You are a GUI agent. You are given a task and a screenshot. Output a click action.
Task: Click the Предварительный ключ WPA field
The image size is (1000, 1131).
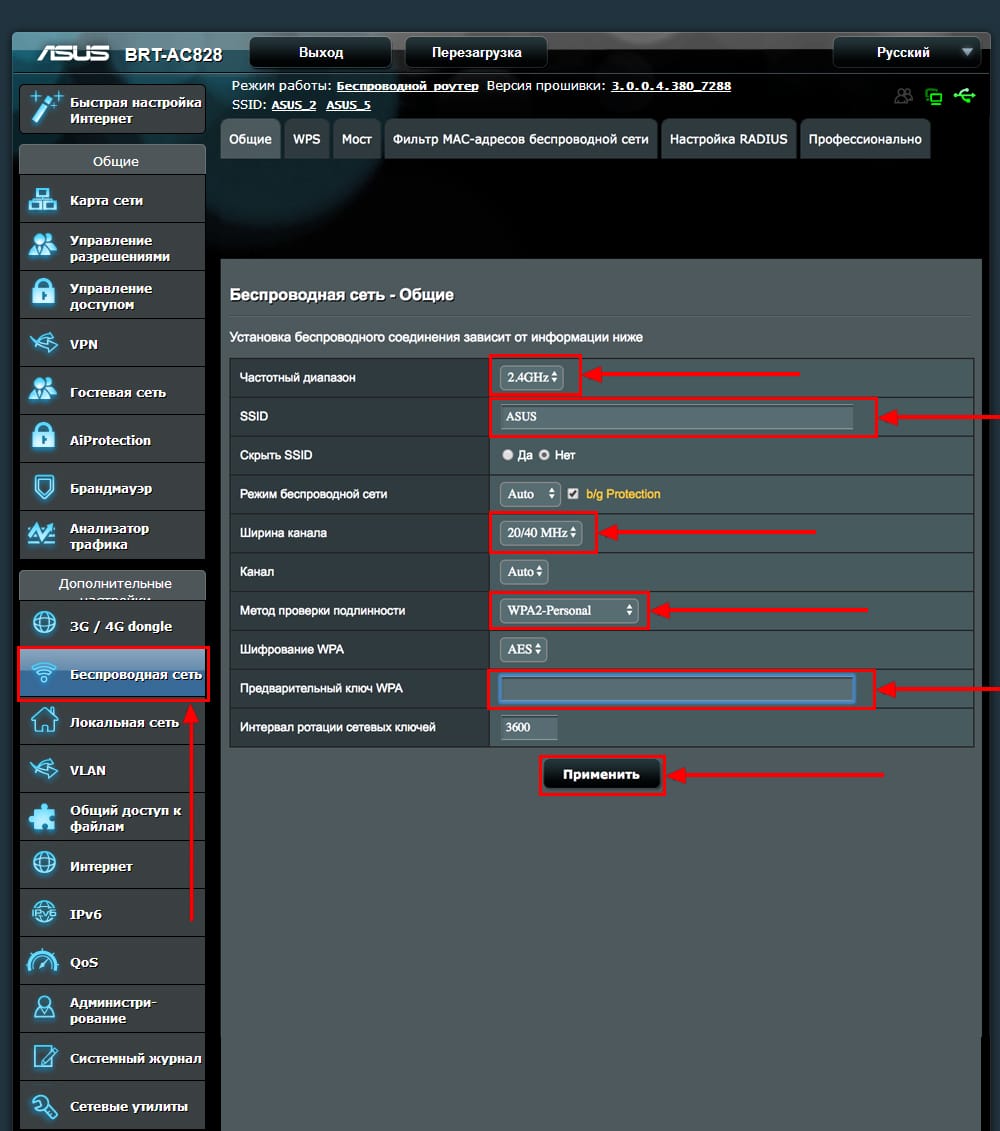(x=677, y=689)
